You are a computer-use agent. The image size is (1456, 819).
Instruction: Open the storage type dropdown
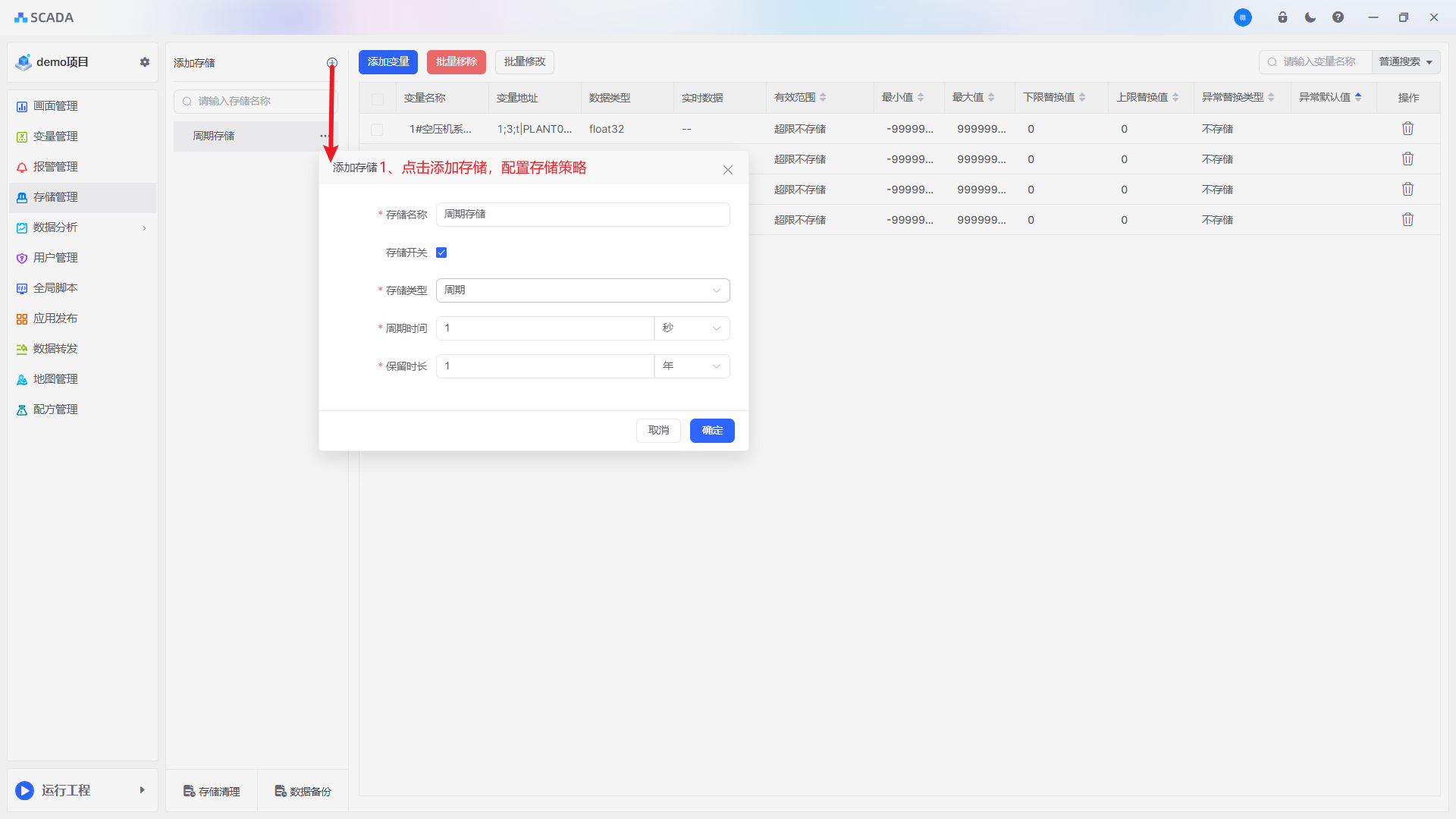pyautogui.click(x=582, y=290)
